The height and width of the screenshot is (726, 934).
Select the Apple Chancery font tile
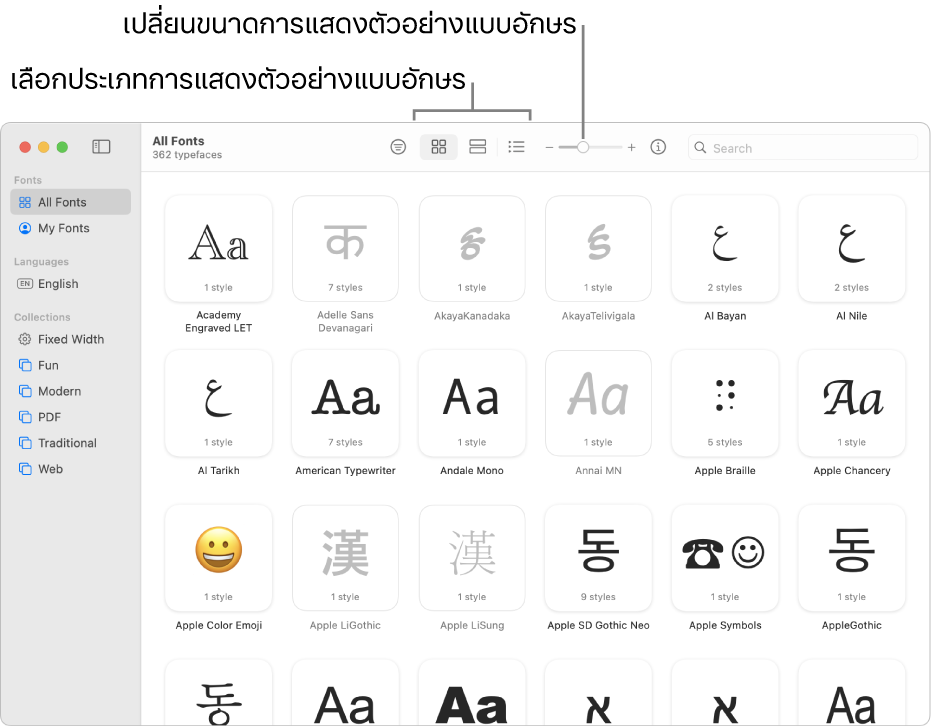(852, 404)
